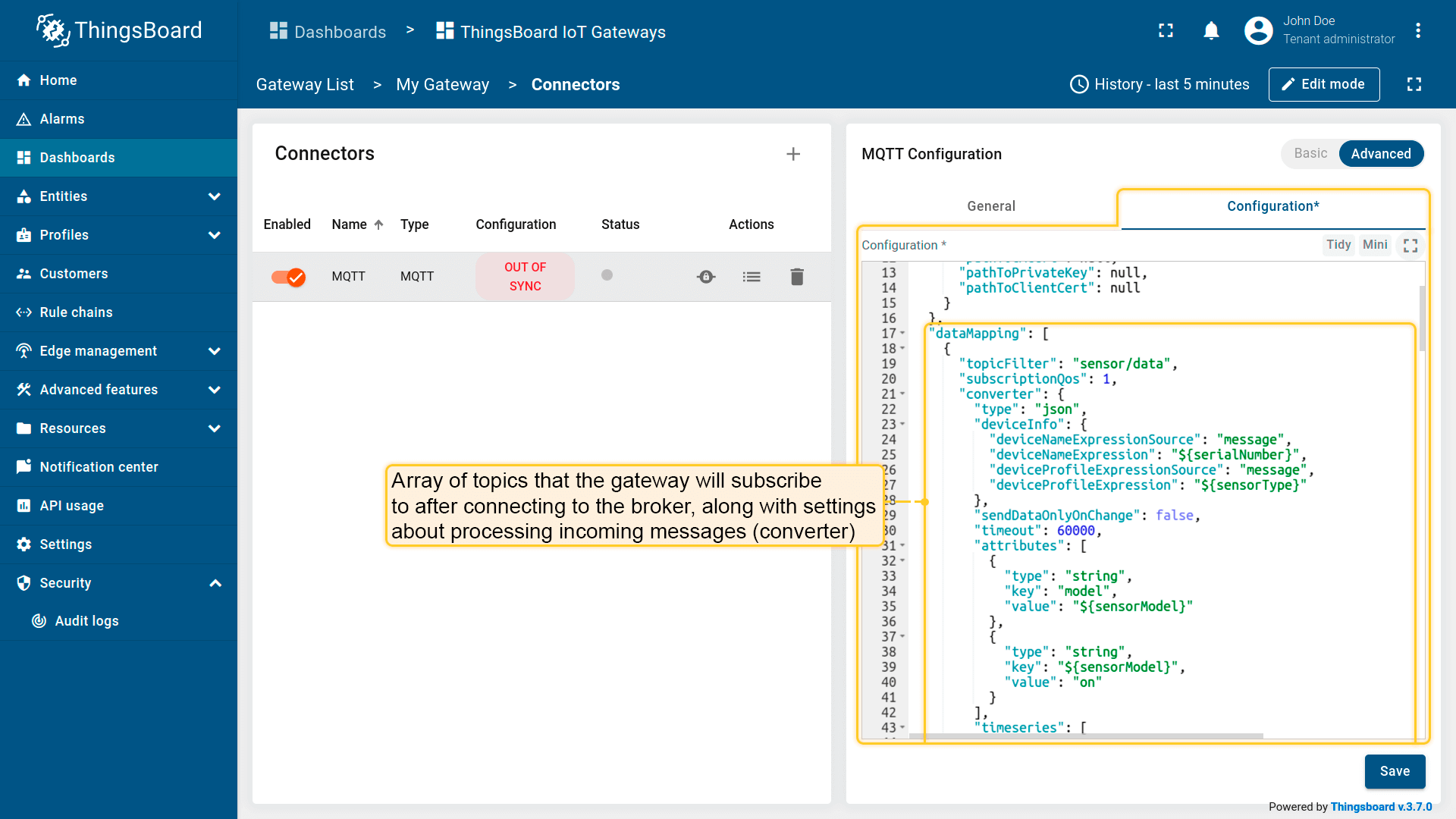Click the Security shield icon
Viewport: 1456px width, 819px height.
(24, 583)
